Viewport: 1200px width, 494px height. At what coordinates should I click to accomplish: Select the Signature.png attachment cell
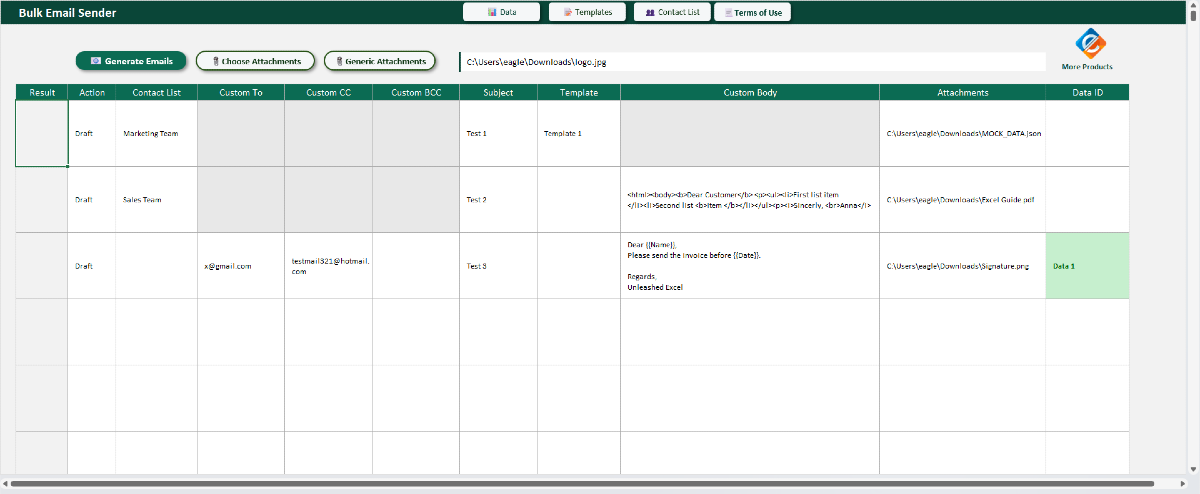point(963,266)
